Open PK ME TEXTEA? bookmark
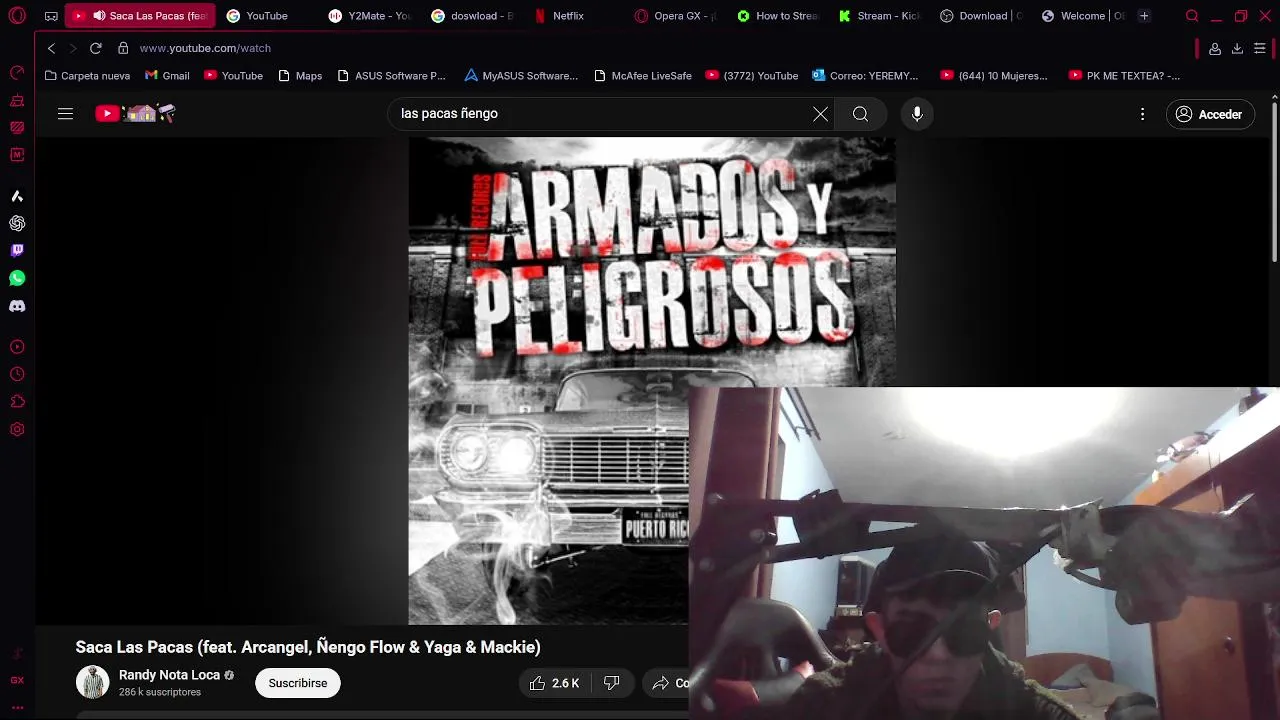This screenshot has height=720, width=1280. (1124, 76)
